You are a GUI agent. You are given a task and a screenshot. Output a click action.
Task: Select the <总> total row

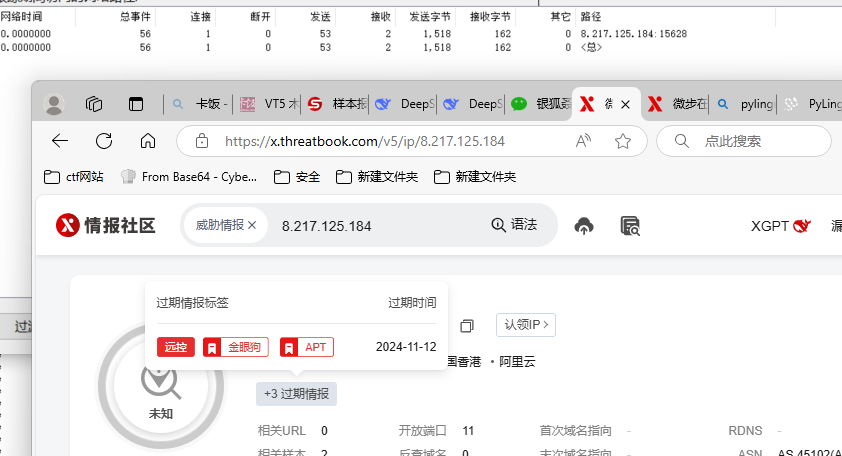click(x=591, y=47)
